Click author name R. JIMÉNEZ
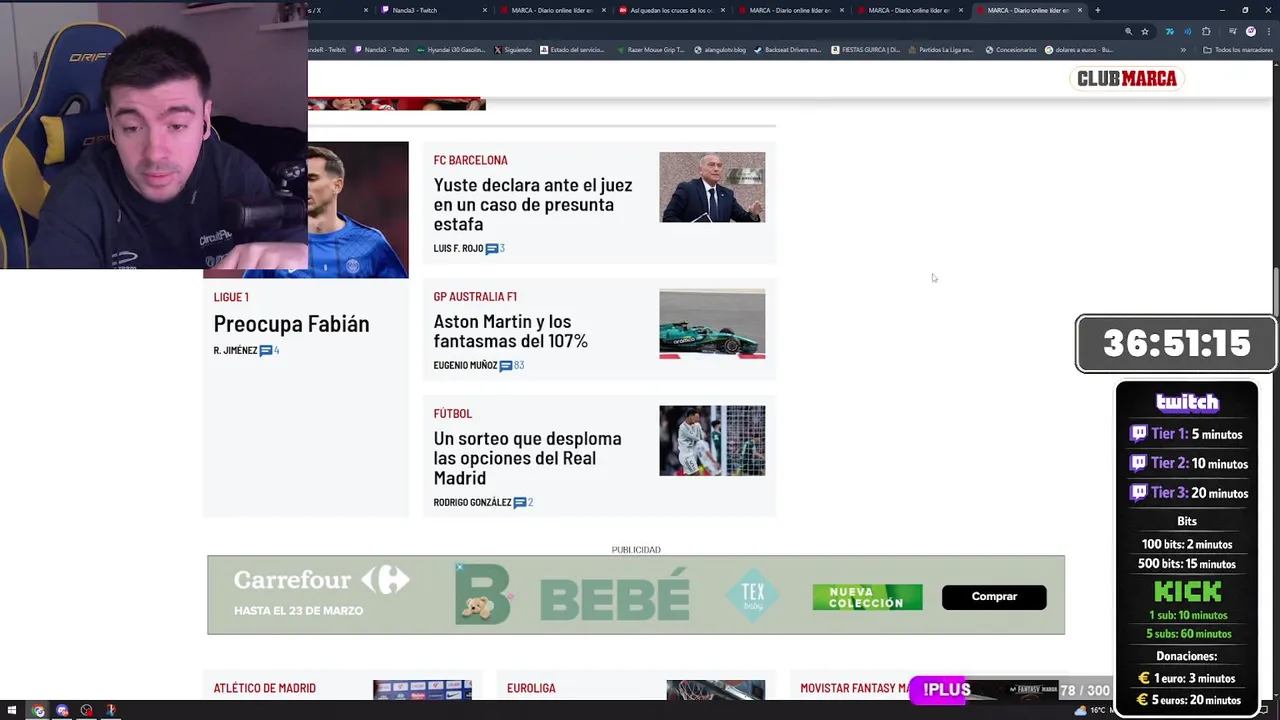 coord(235,350)
